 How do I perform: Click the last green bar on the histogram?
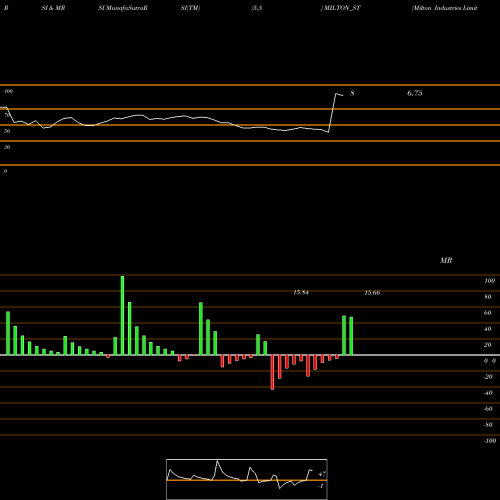click(351, 336)
